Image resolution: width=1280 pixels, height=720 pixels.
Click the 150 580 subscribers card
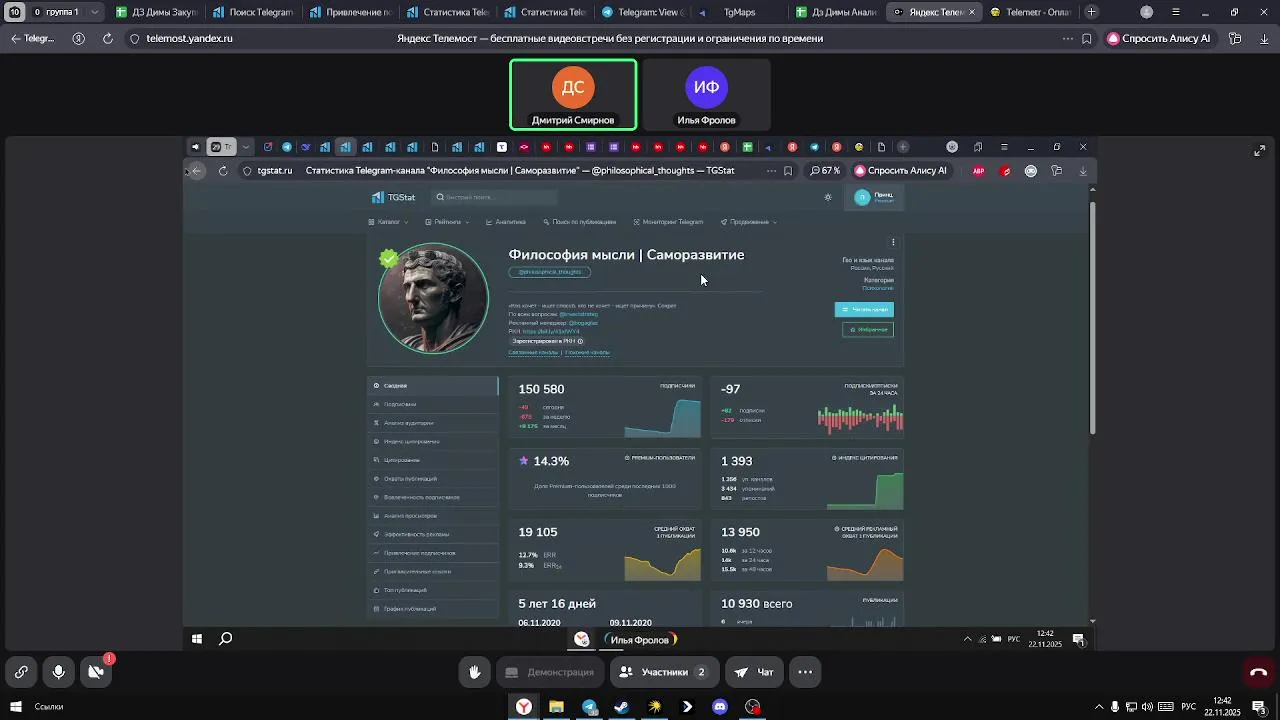pos(605,407)
